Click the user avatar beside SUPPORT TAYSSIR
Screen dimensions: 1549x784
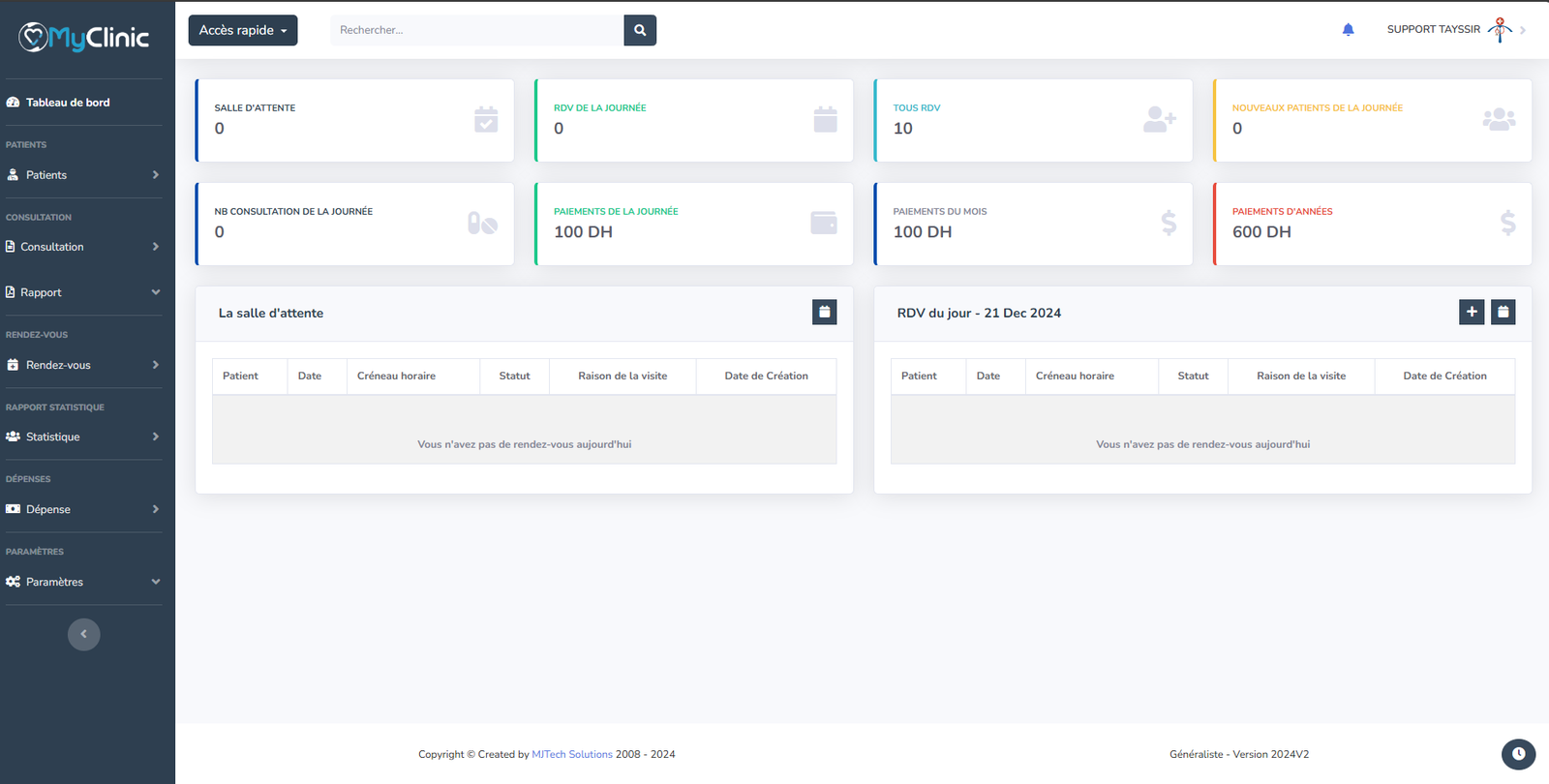[x=1500, y=30]
